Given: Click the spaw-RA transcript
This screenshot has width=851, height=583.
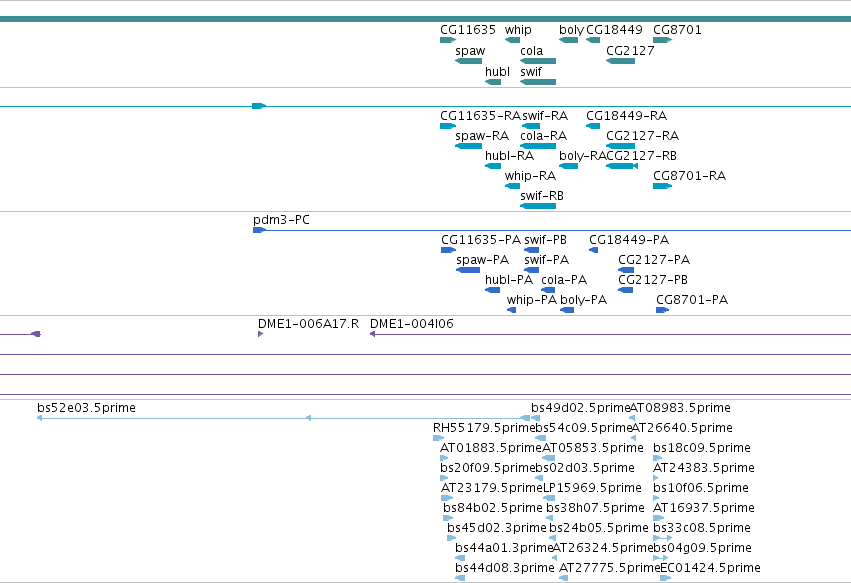Looking at the screenshot, I should click(x=468, y=146).
